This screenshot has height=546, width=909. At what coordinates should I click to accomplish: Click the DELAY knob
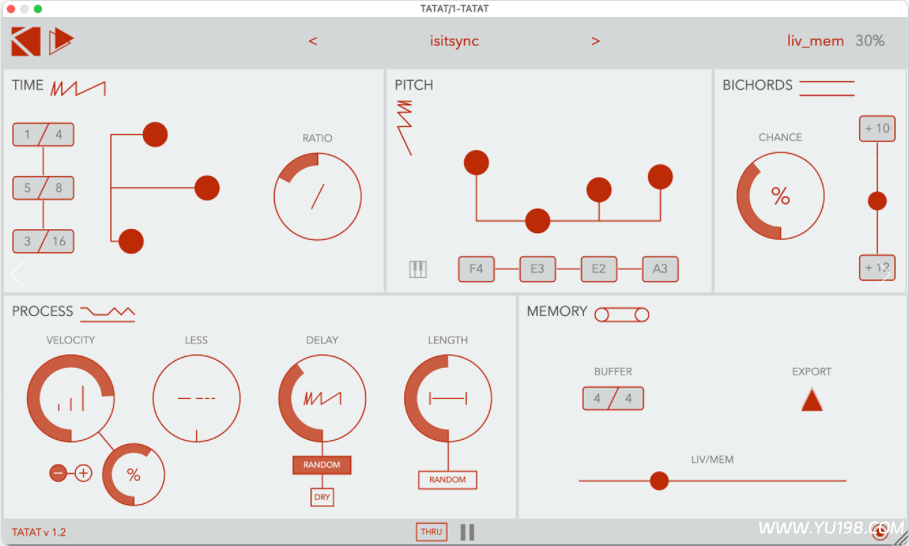point(322,399)
